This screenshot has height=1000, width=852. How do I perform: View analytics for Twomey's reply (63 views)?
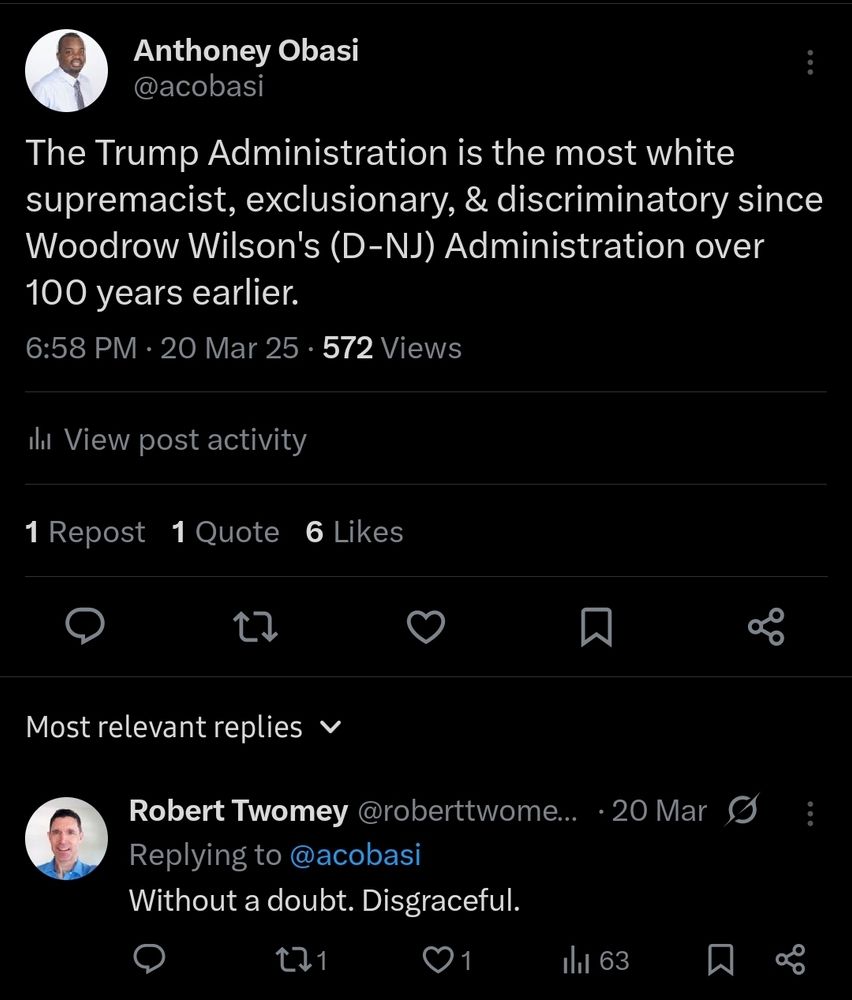596,960
